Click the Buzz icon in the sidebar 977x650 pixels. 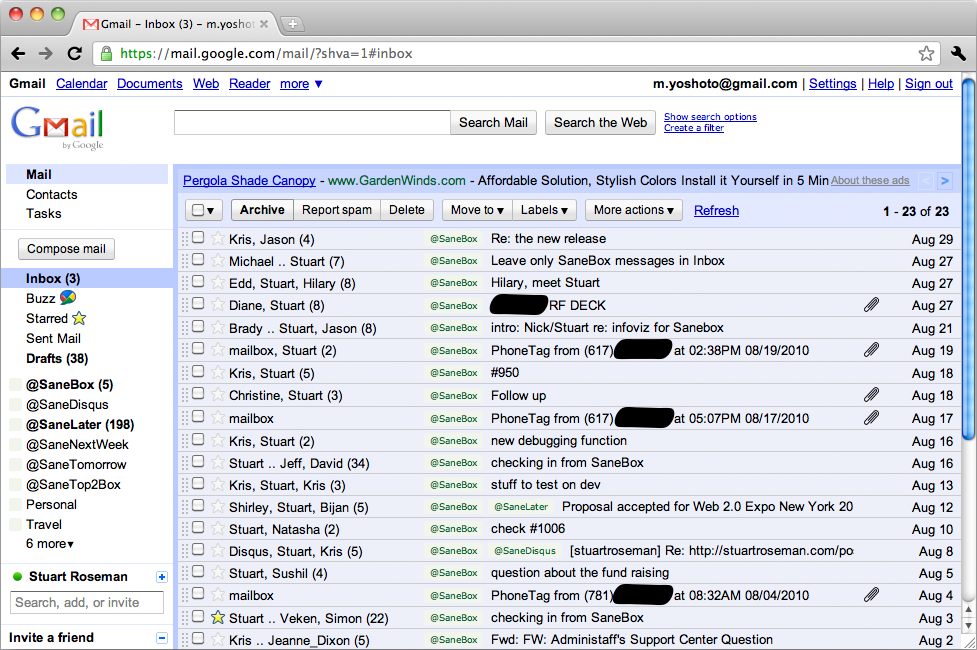pos(68,298)
